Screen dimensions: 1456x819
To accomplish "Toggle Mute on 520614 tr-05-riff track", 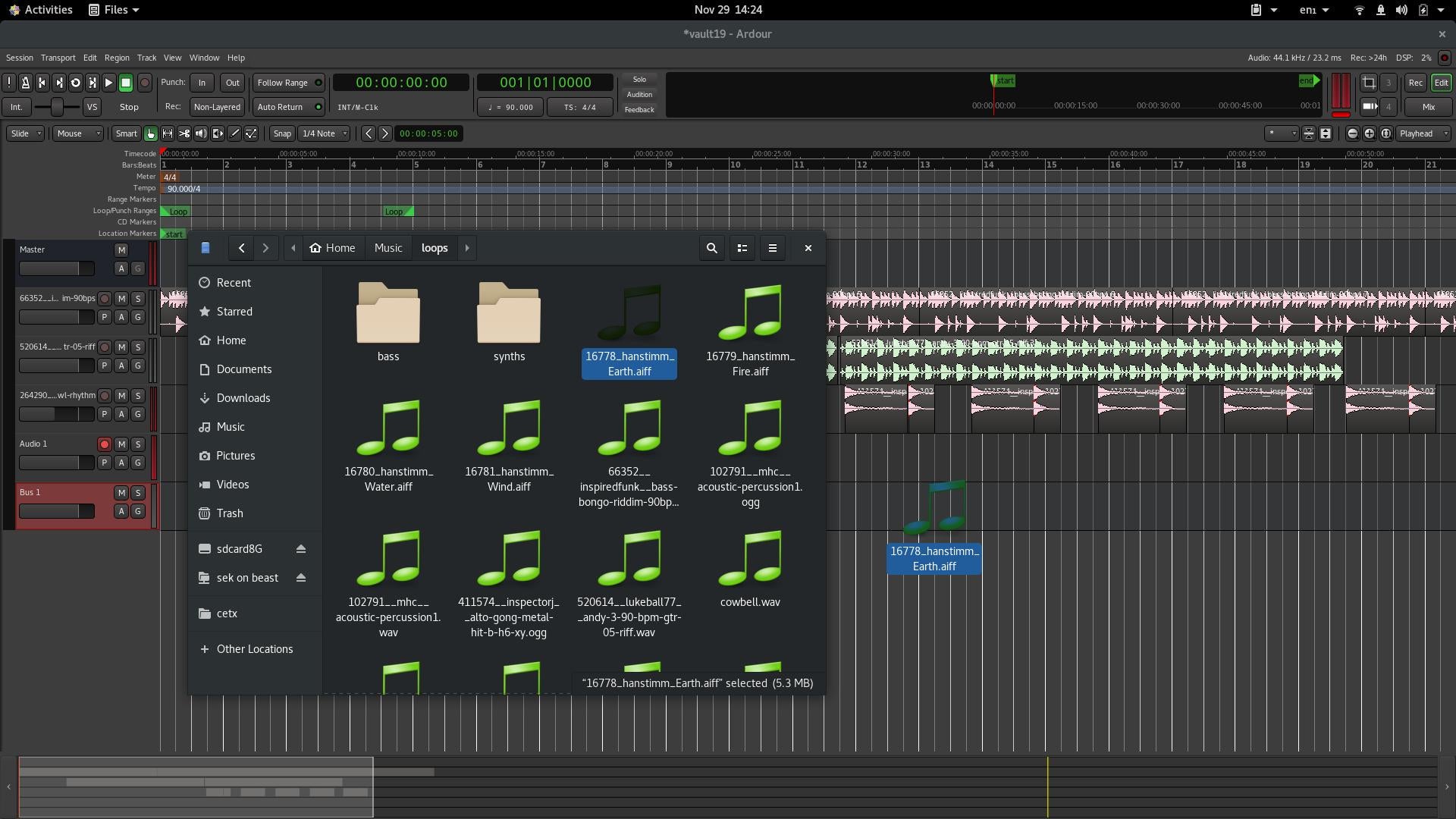I will 121,347.
